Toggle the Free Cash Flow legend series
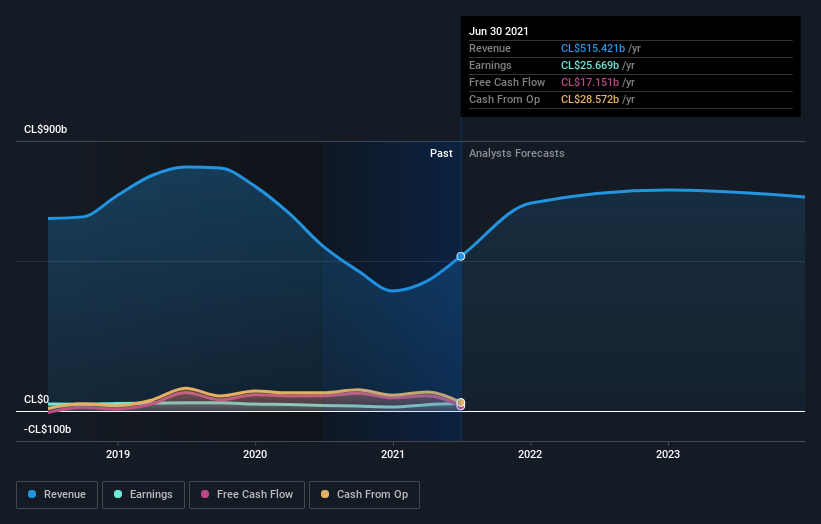 [x=247, y=495]
